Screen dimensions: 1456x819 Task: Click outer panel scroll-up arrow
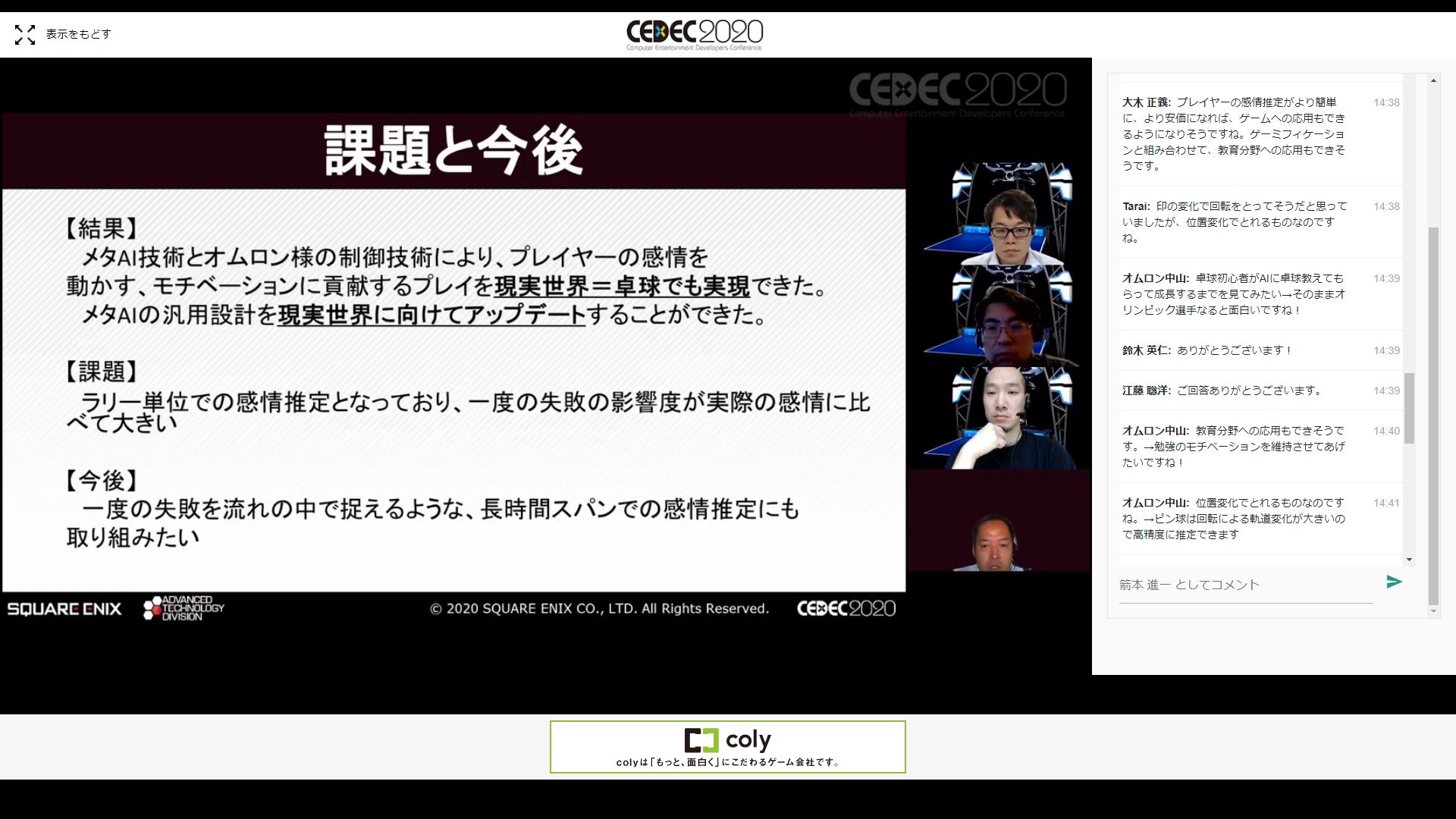coord(1433,80)
